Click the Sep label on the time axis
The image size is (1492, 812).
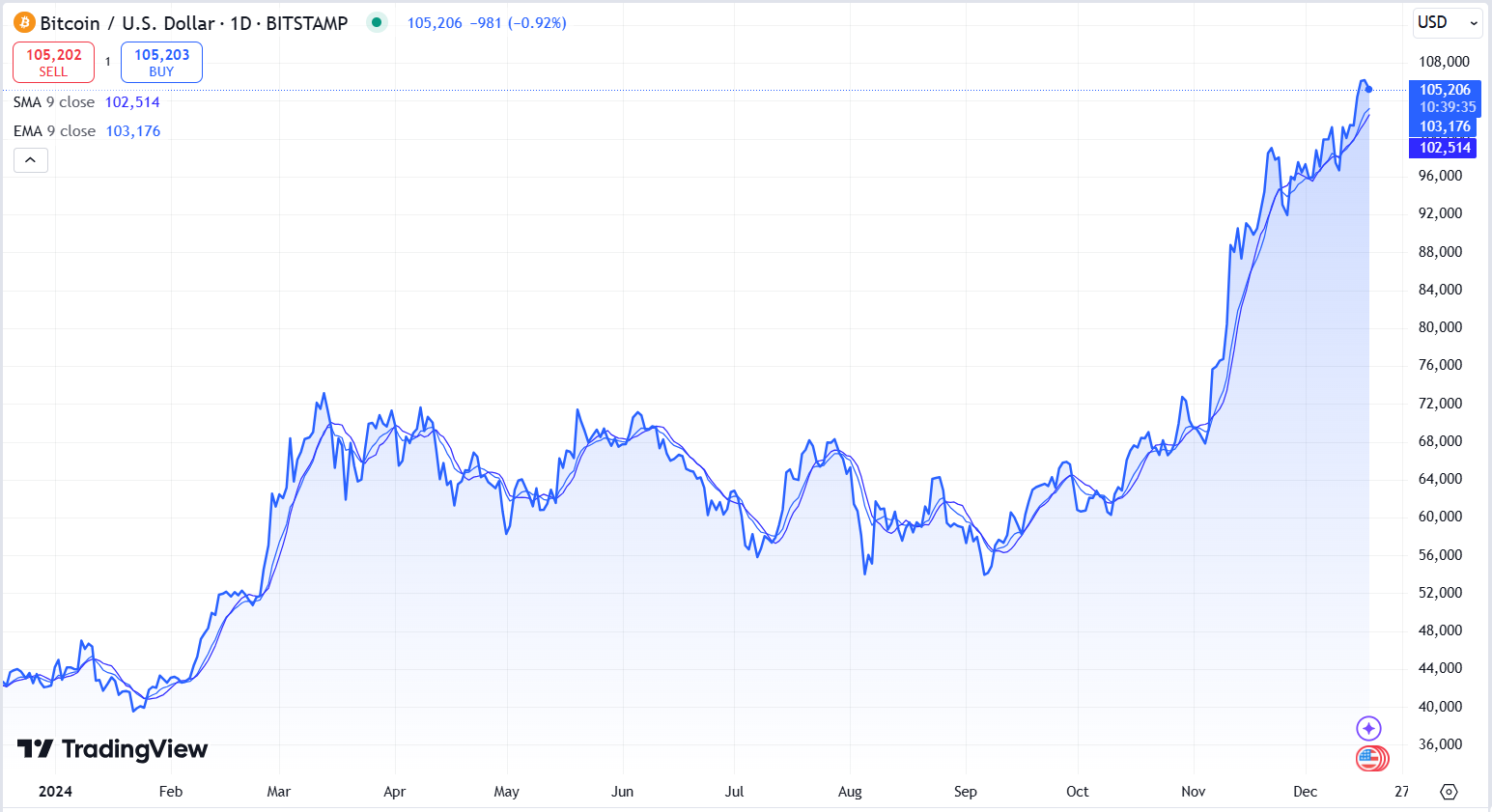[x=965, y=792]
